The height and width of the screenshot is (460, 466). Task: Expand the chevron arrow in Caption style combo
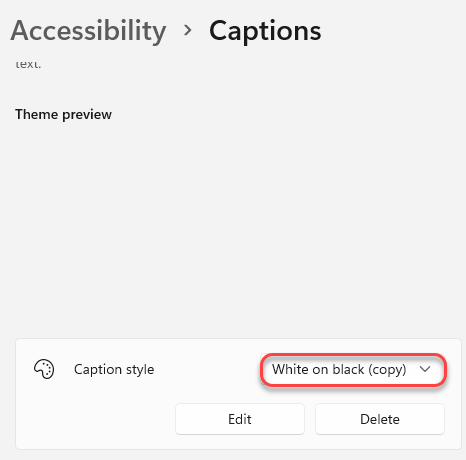coord(425,369)
